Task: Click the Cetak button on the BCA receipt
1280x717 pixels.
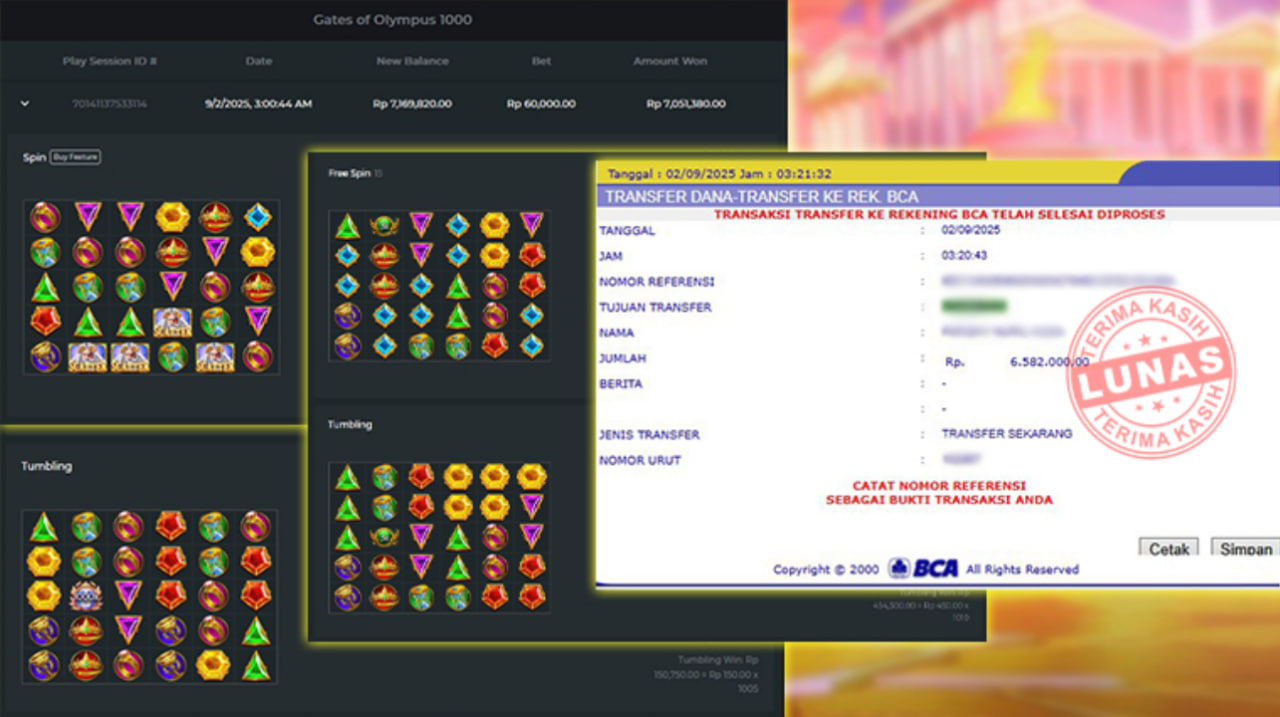Action: click(1168, 549)
